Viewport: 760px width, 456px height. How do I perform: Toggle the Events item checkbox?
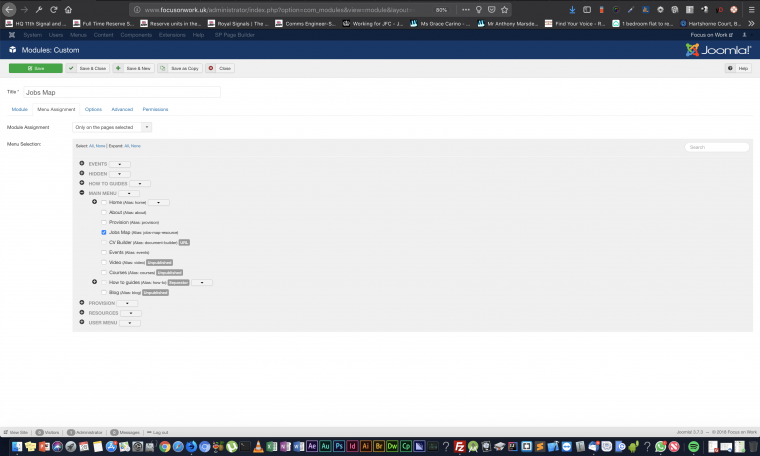pyautogui.click(x=104, y=252)
